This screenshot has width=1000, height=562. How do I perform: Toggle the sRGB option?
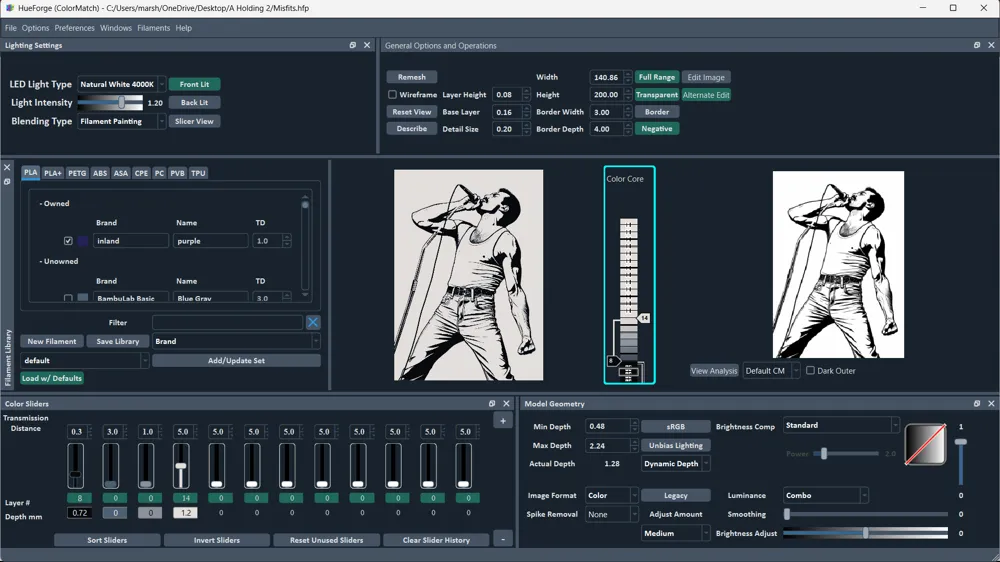tap(675, 427)
